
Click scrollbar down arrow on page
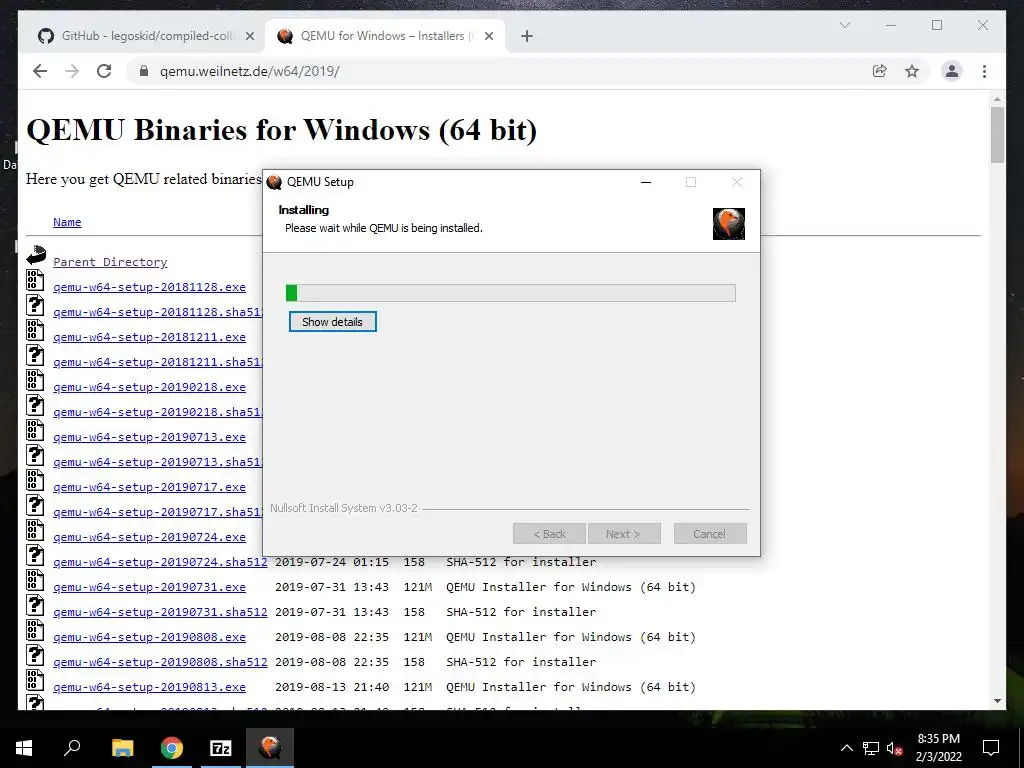click(x=997, y=701)
